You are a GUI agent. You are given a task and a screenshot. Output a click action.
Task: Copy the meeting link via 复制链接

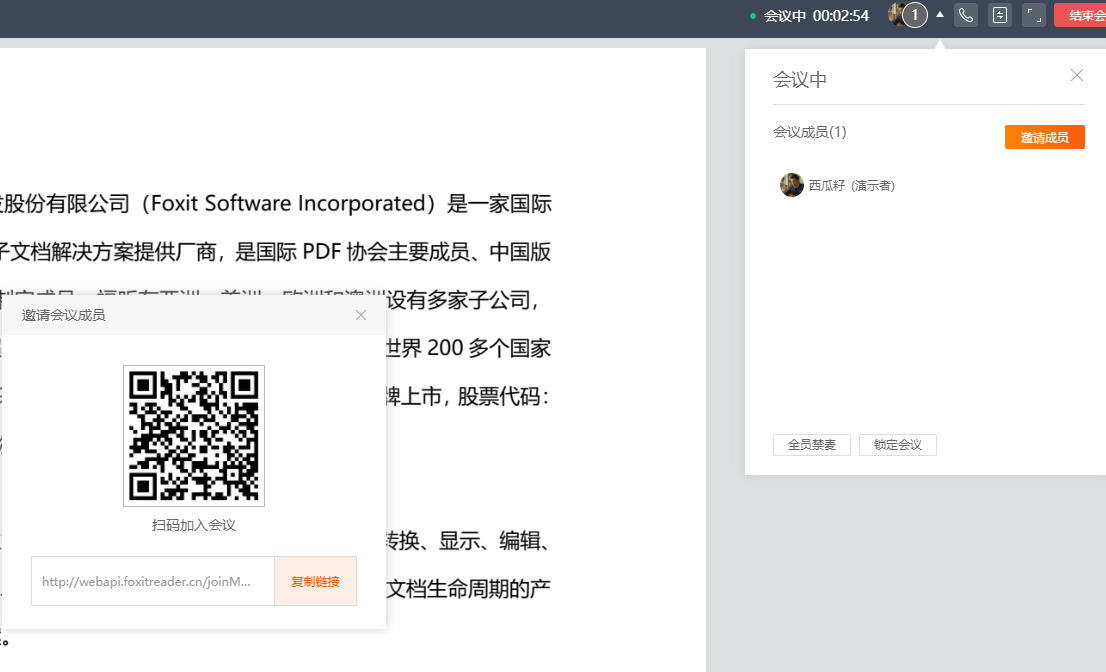pos(315,581)
